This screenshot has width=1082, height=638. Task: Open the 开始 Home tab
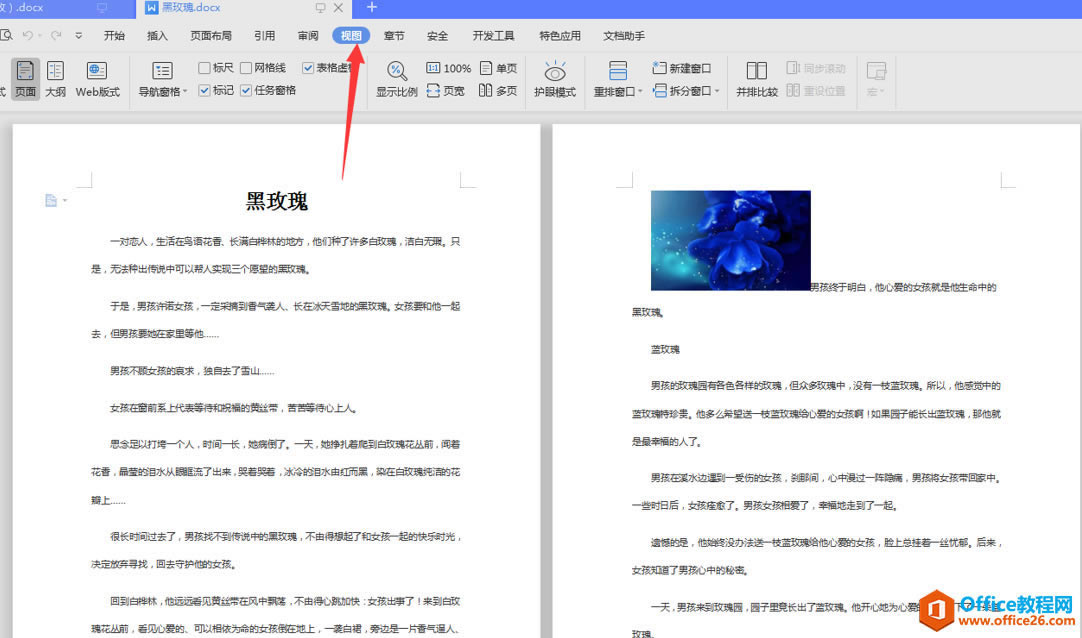tap(114, 36)
